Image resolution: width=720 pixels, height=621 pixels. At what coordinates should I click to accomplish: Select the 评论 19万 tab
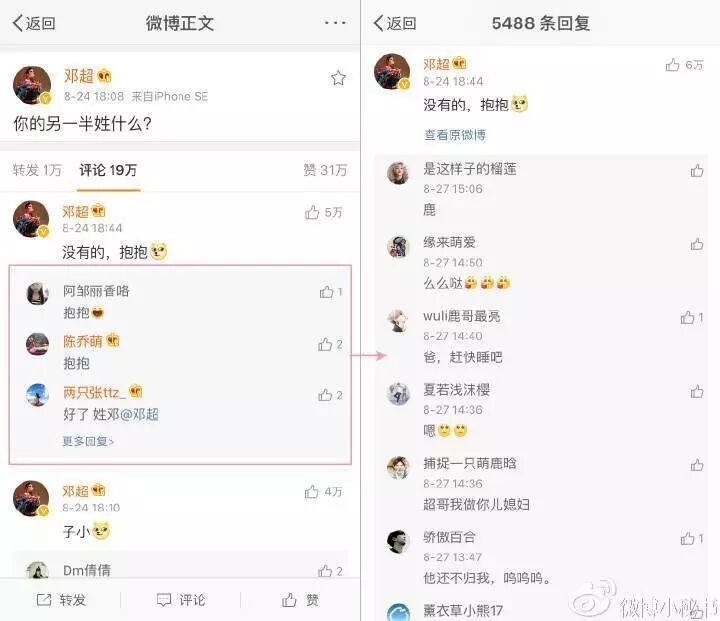coord(108,170)
